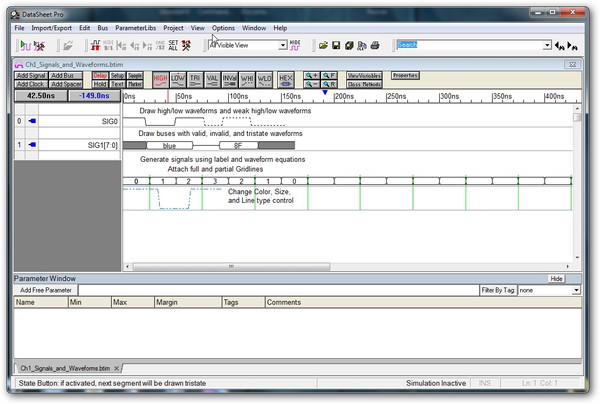
Task: Toggle the TRI tristate state button
Action: [x=196, y=78]
